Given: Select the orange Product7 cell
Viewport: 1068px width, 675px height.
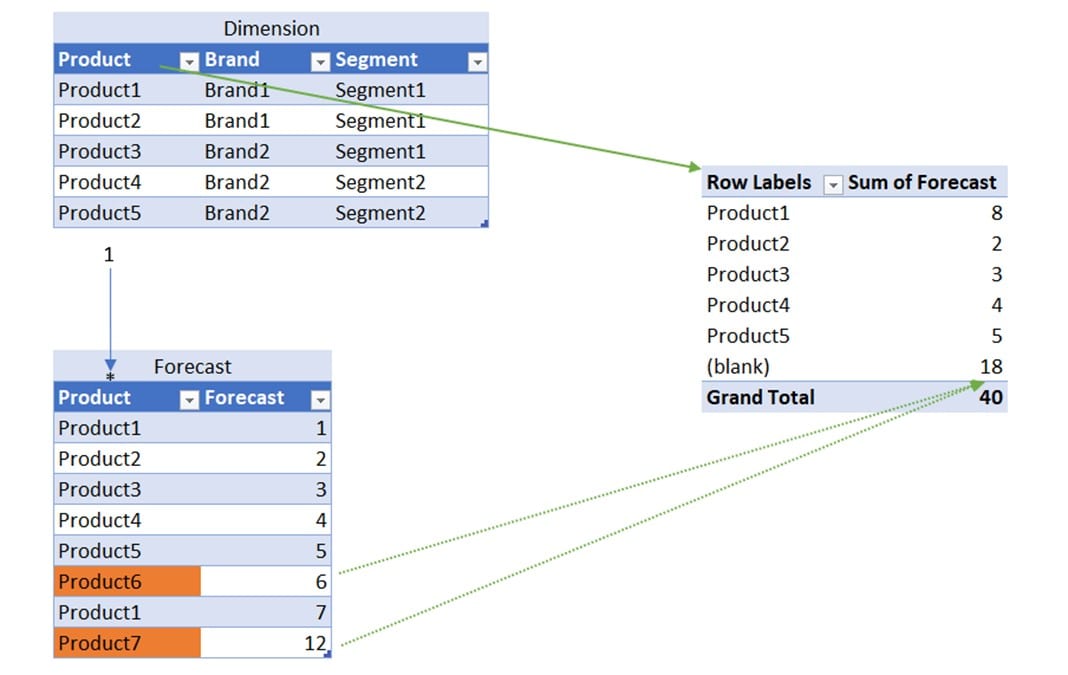Looking at the screenshot, I should tap(127, 642).
